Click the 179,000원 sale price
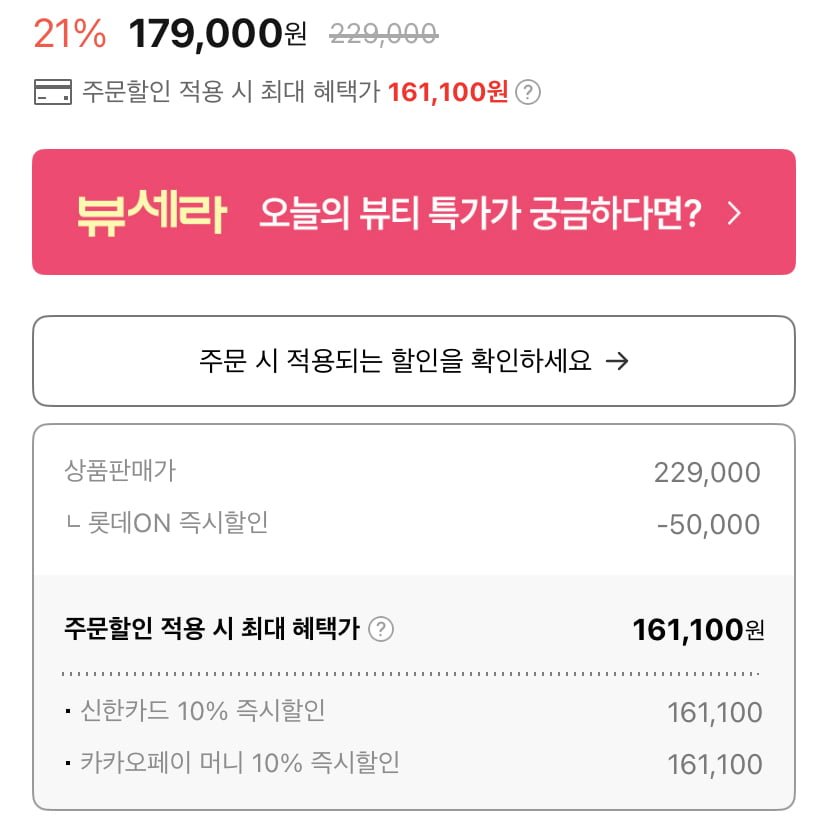The image size is (828, 833). (x=217, y=34)
